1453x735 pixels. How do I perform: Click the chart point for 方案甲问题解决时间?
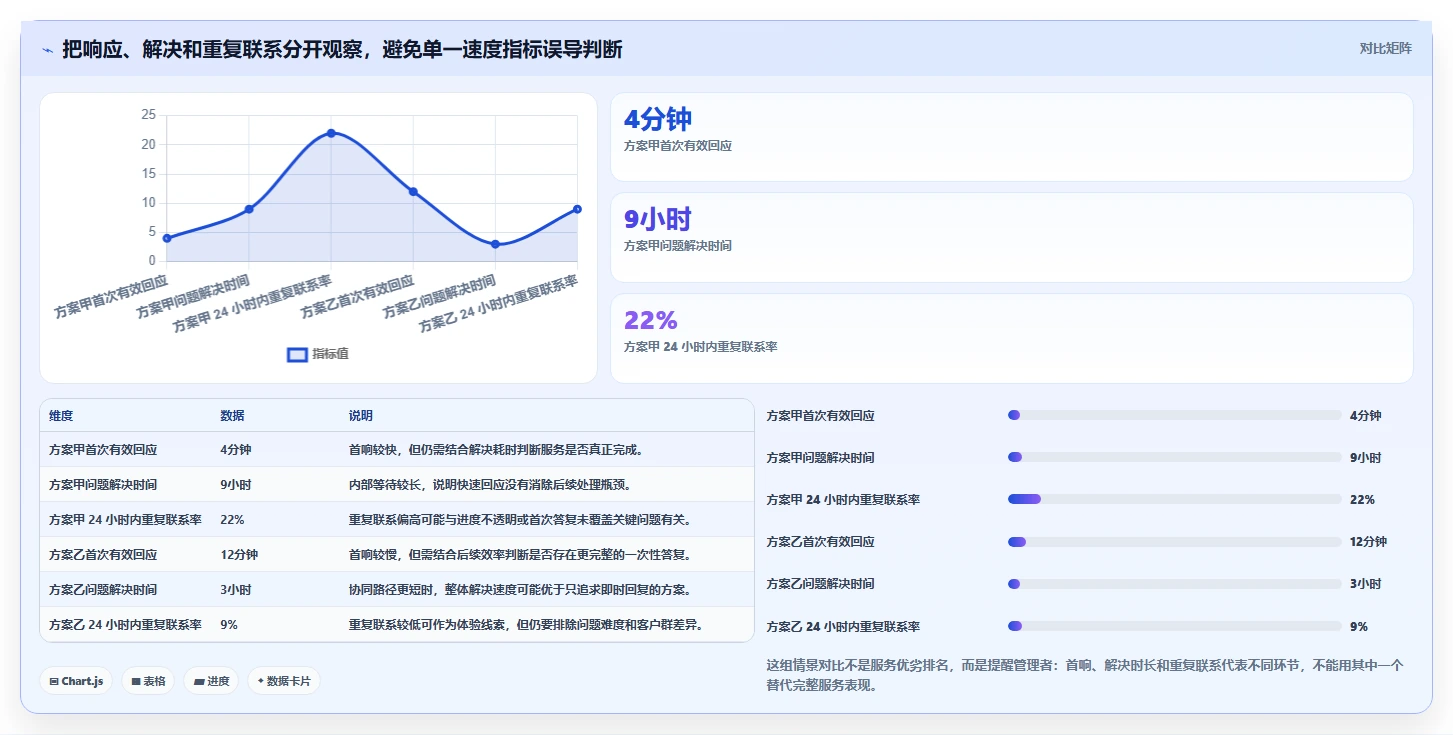pyautogui.click(x=249, y=209)
